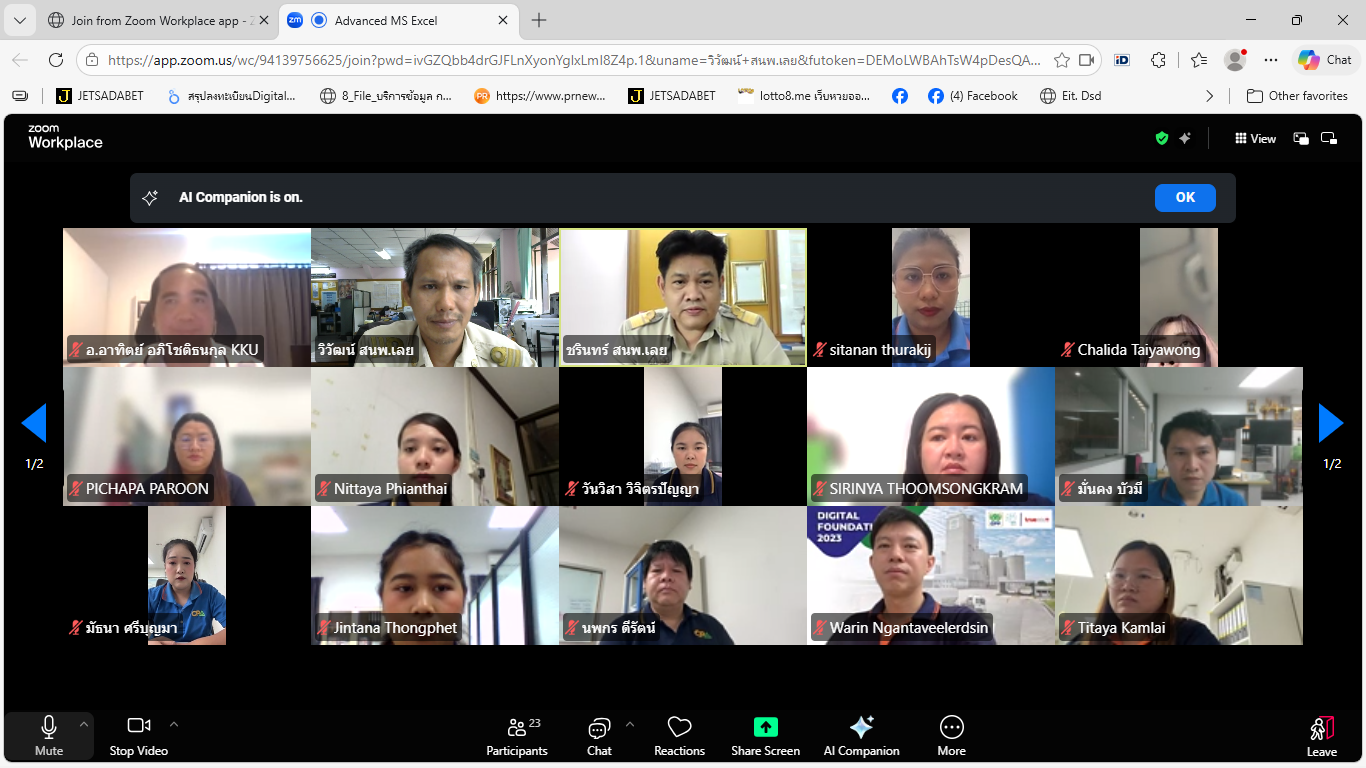This screenshot has height=768, width=1366.
Task: Open the Zoom Chat panel
Action: 599,736
